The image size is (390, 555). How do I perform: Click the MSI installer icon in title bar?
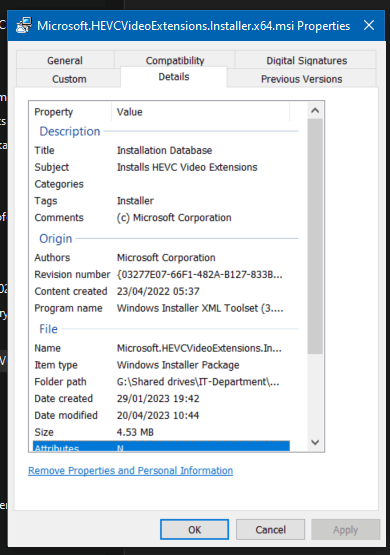(24, 25)
